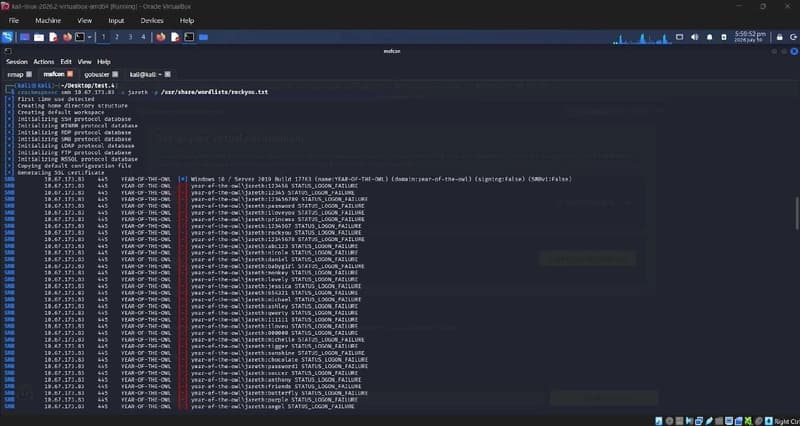The height and width of the screenshot is (426, 800).
Task: Focus the Firefox window in the task list
Action: [x=161, y=37]
